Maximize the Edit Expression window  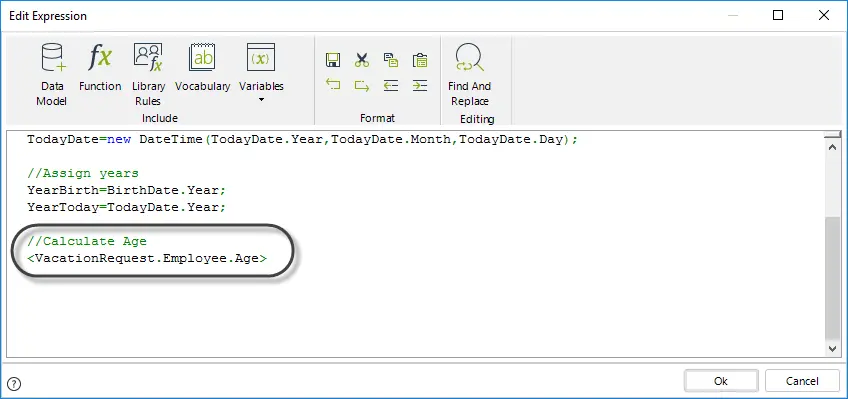tap(778, 15)
